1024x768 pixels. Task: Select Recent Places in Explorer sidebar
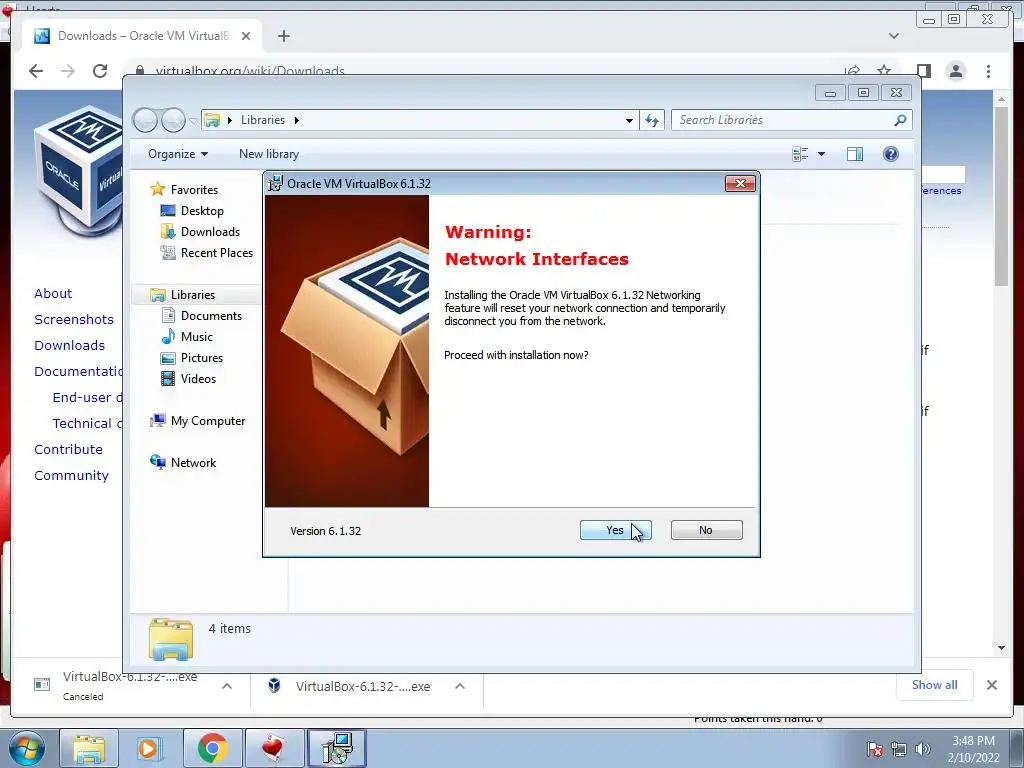coord(217,253)
